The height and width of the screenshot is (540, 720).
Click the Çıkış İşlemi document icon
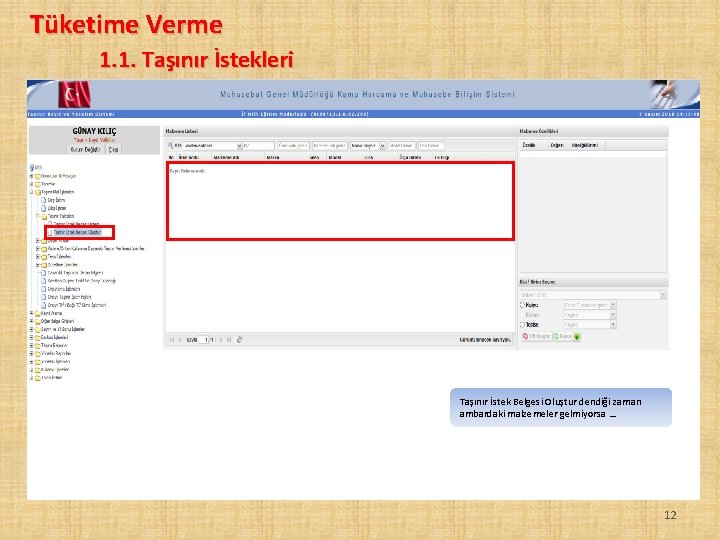pos(44,208)
